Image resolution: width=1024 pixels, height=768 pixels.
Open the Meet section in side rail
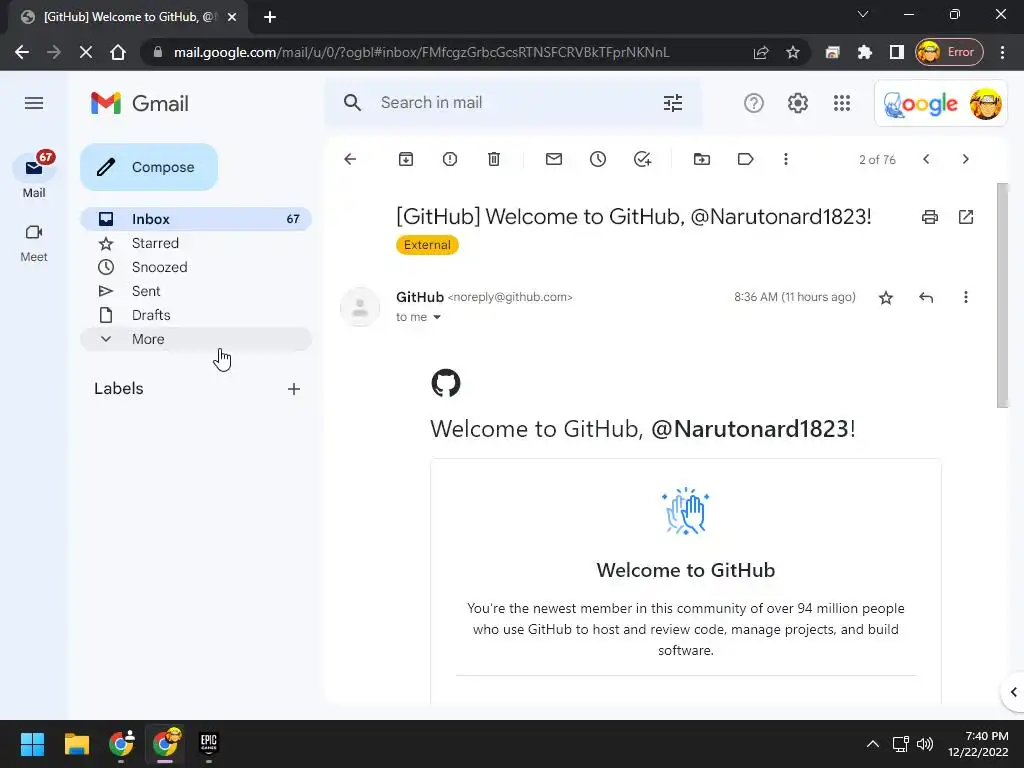click(34, 243)
